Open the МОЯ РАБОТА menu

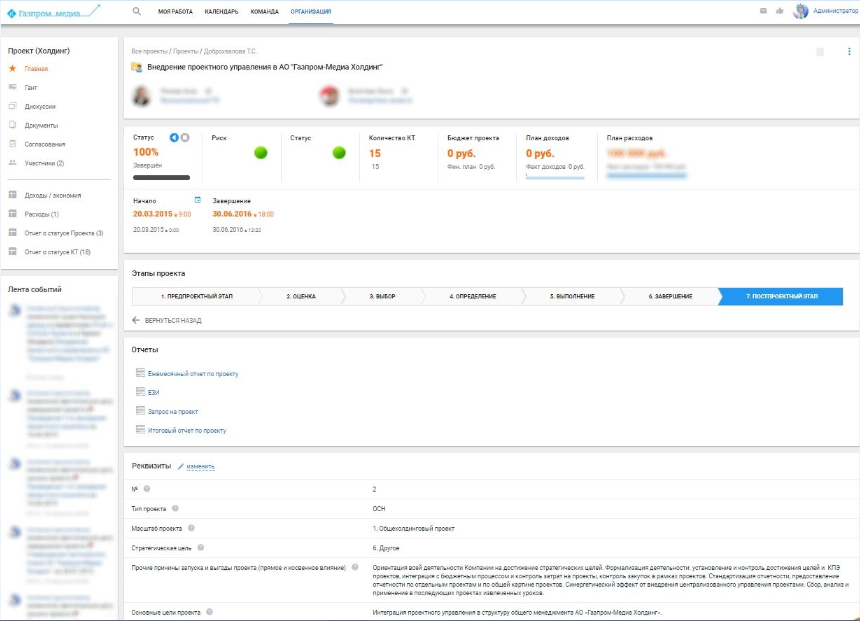[175, 12]
